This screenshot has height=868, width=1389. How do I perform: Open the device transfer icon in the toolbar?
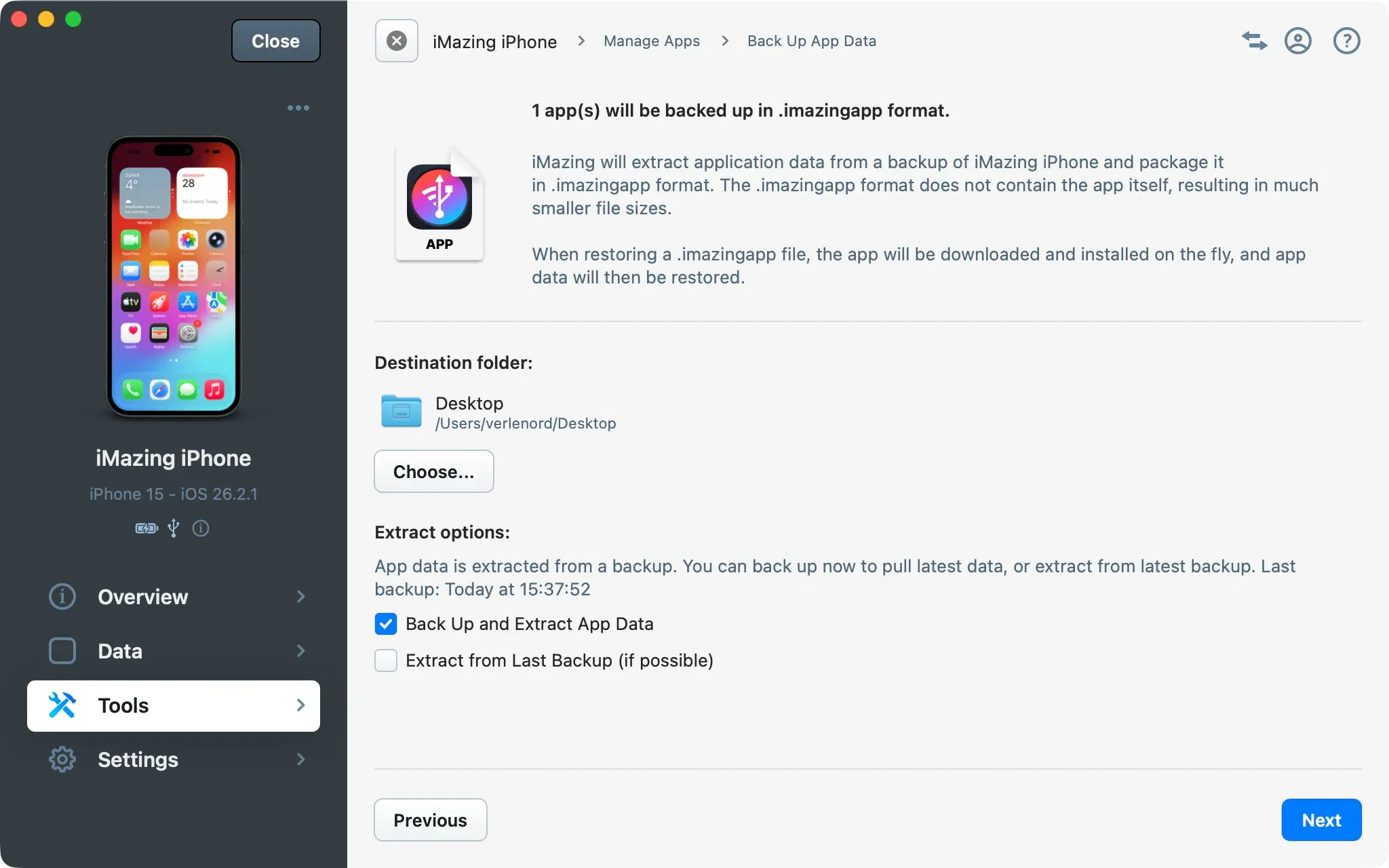coord(1254,41)
